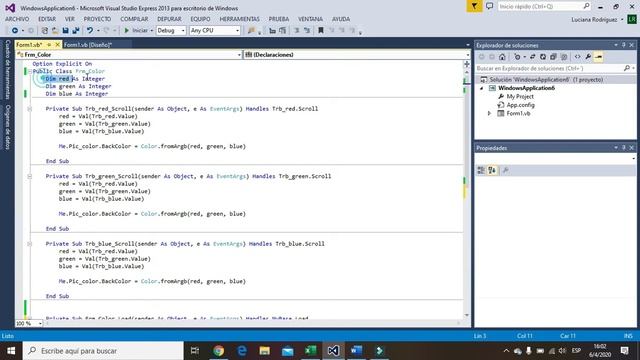Toggle auto-hide pin of Solution Explorer
Screen dimensions: 640x360
pyautogui.click(x=624, y=45)
